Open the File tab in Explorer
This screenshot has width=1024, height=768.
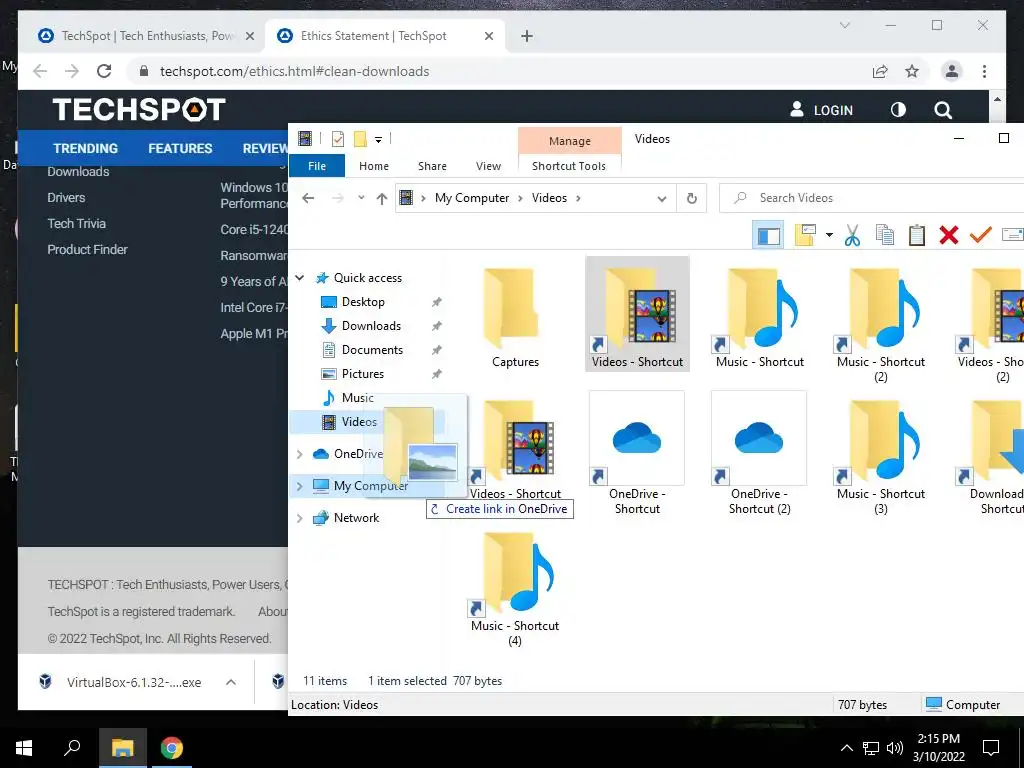317,166
